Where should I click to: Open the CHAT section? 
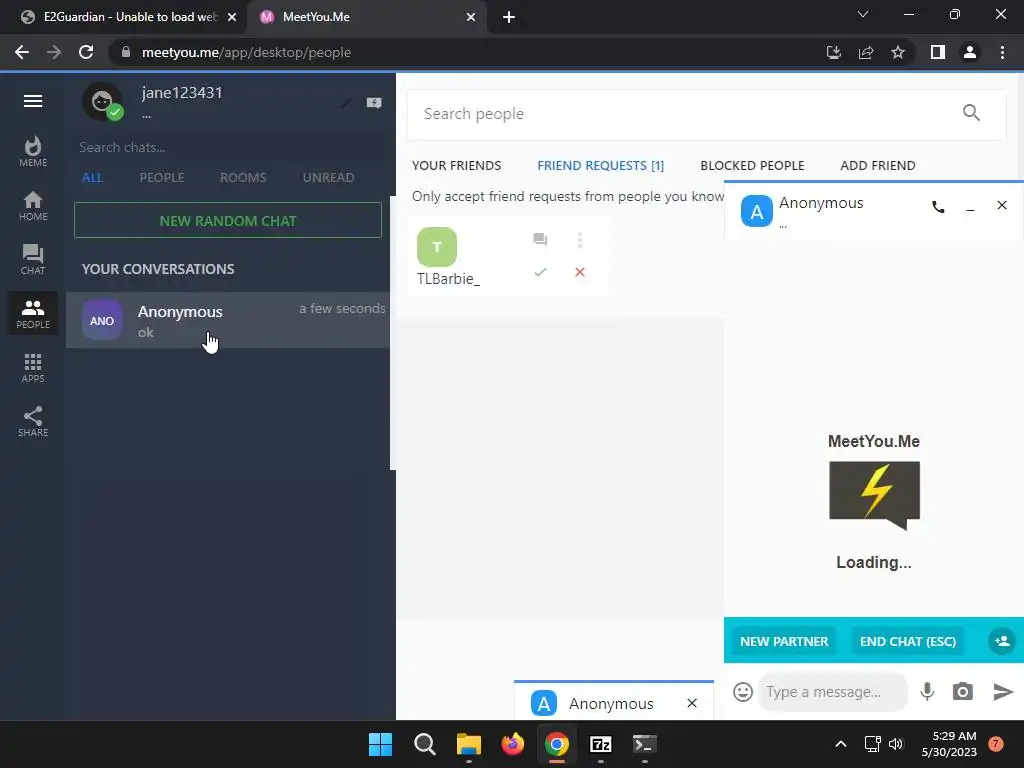point(33,260)
